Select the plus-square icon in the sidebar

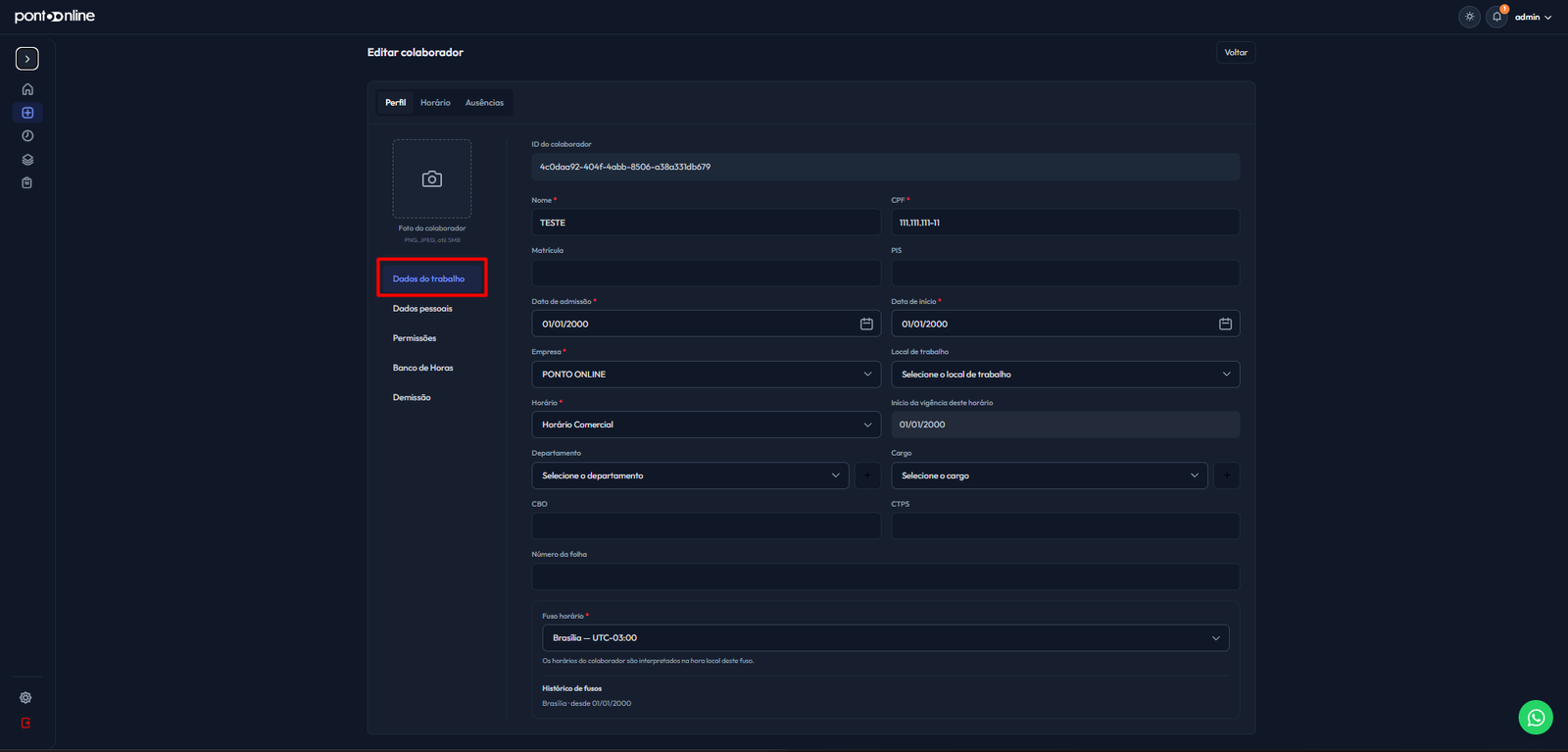point(27,113)
